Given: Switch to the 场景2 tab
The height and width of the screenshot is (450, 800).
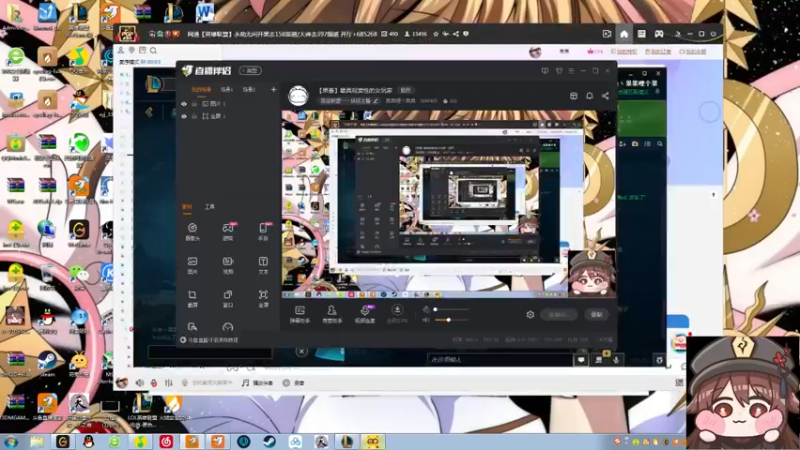Looking at the screenshot, I should click(x=248, y=89).
